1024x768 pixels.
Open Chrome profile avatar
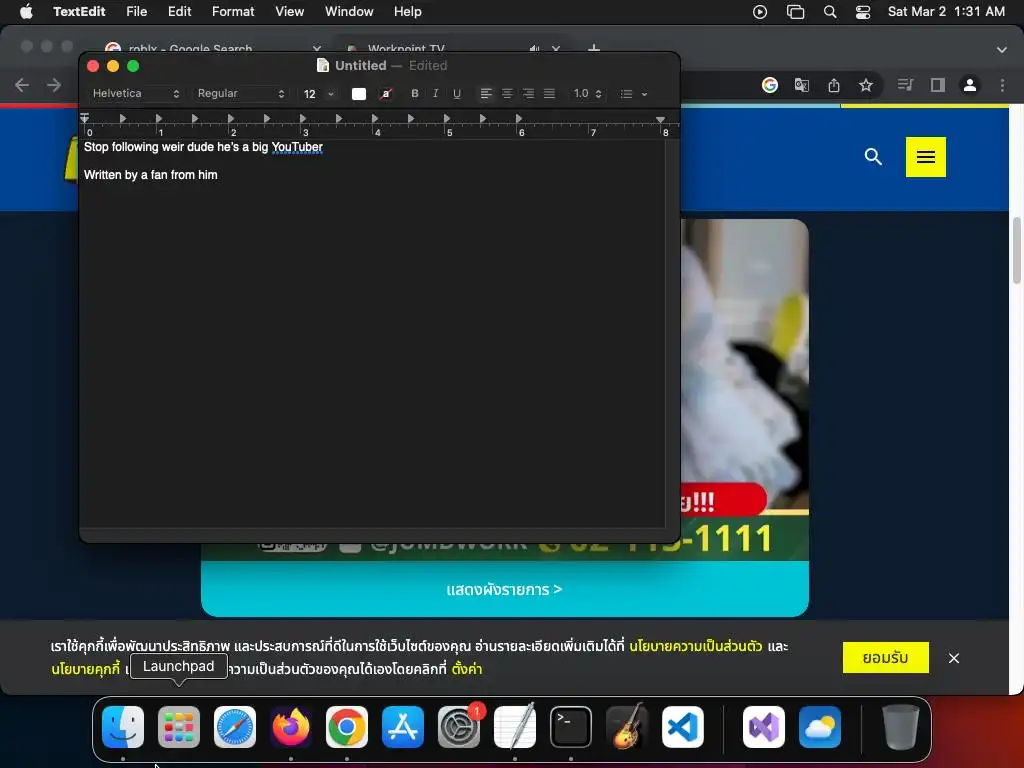point(970,85)
